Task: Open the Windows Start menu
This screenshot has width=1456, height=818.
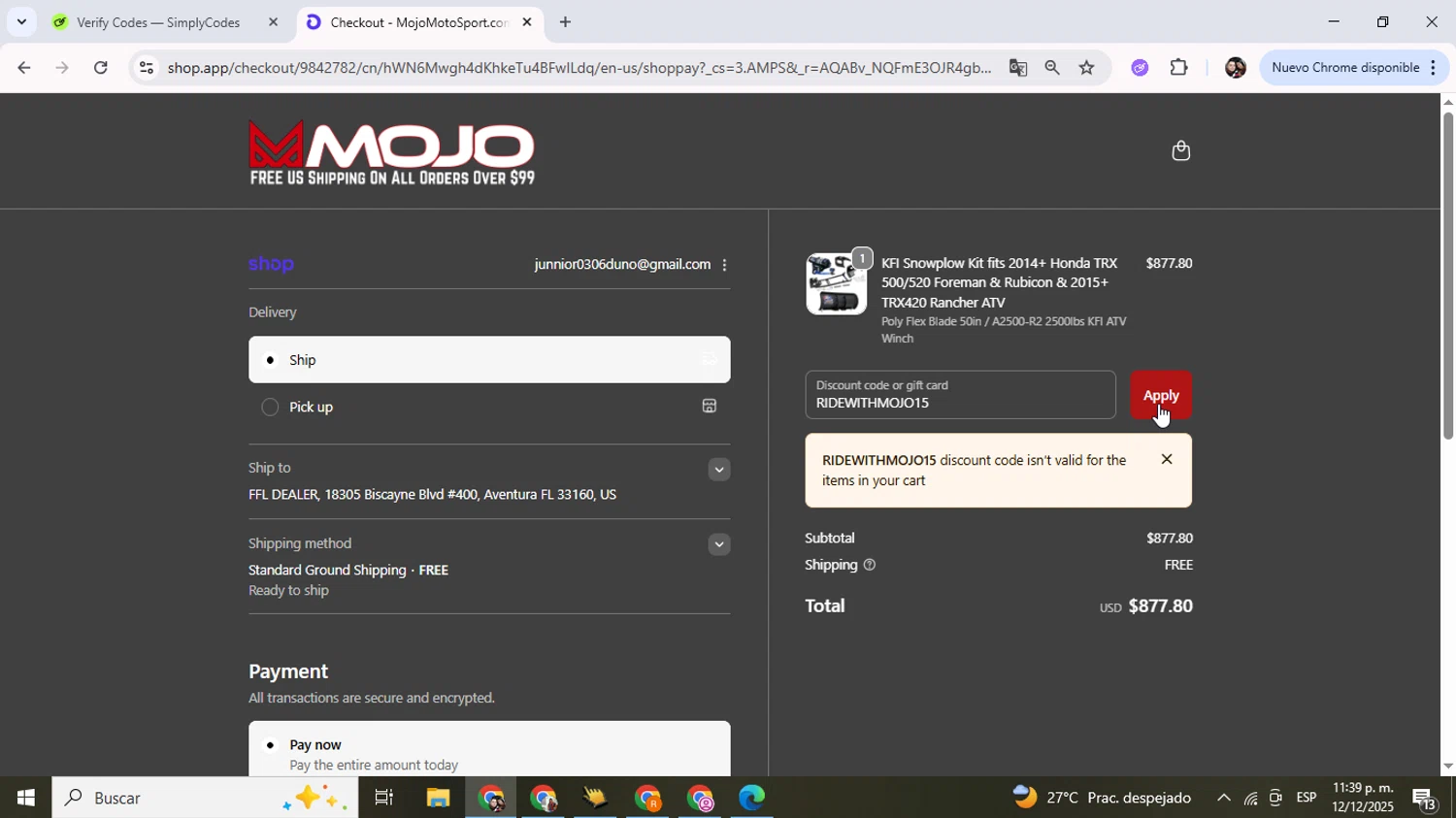Action: pyautogui.click(x=25, y=798)
